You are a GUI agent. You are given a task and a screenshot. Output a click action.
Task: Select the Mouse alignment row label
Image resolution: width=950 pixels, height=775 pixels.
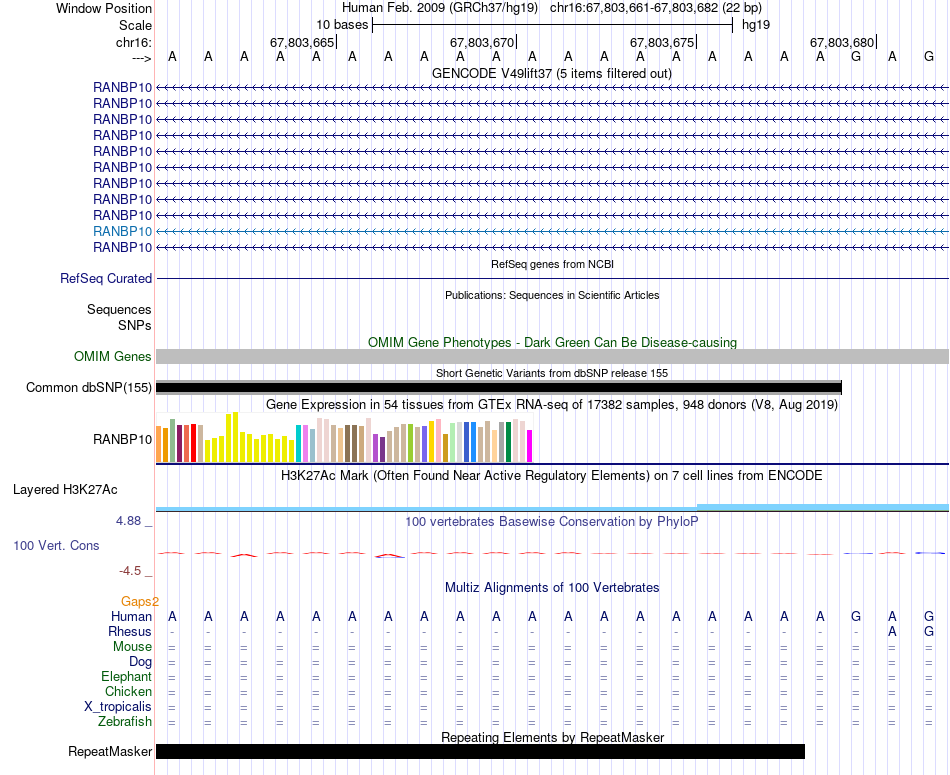click(132, 647)
